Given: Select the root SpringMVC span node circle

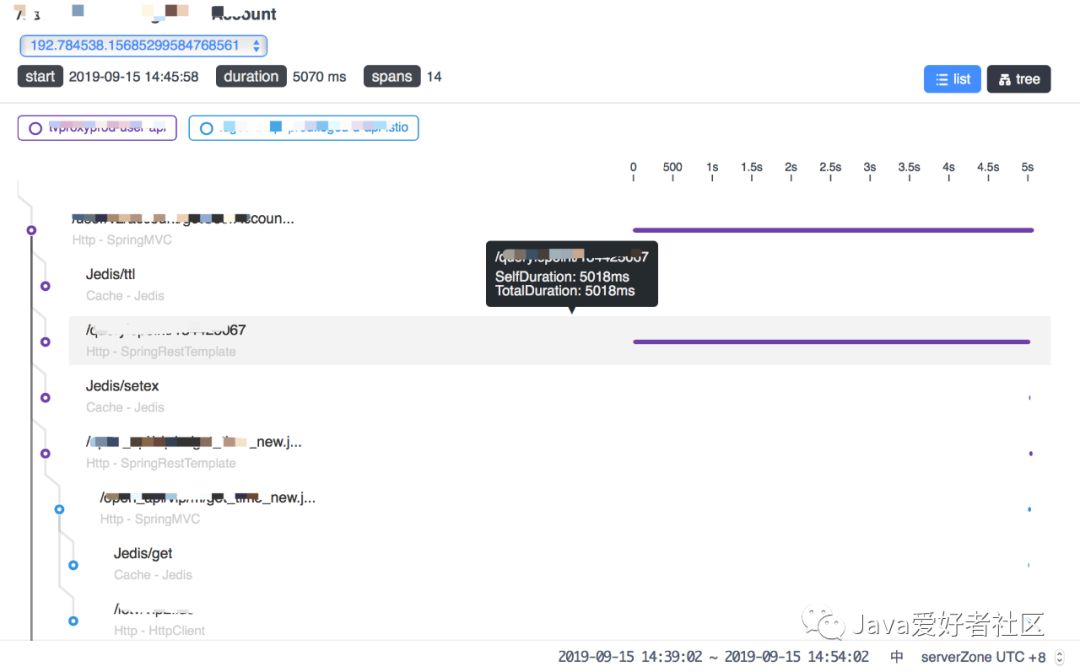Looking at the screenshot, I should click(x=31, y=230).
